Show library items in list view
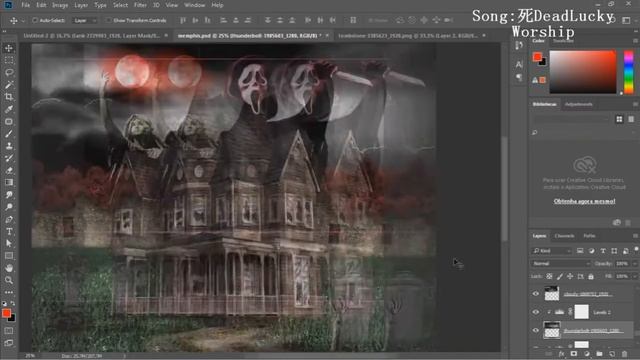Viewport: 640px width, 360px height. (x=631, y=119)
